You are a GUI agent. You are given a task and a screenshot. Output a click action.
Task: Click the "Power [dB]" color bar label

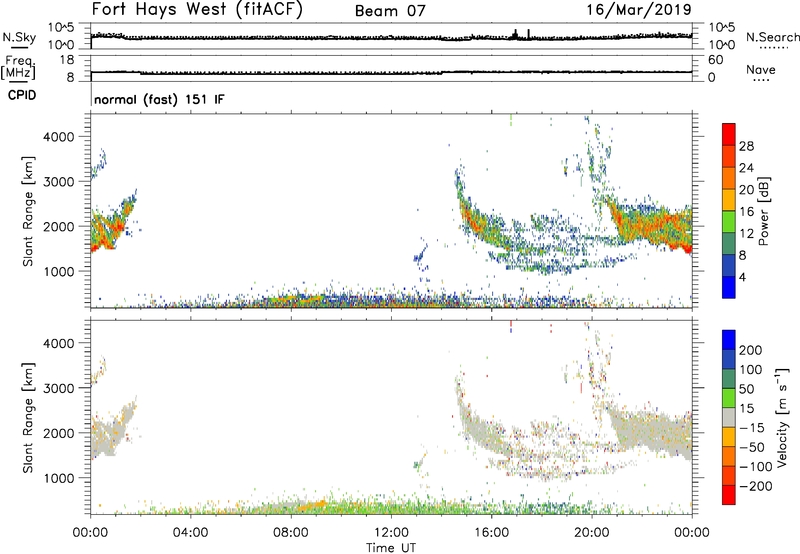coord(763,211)
